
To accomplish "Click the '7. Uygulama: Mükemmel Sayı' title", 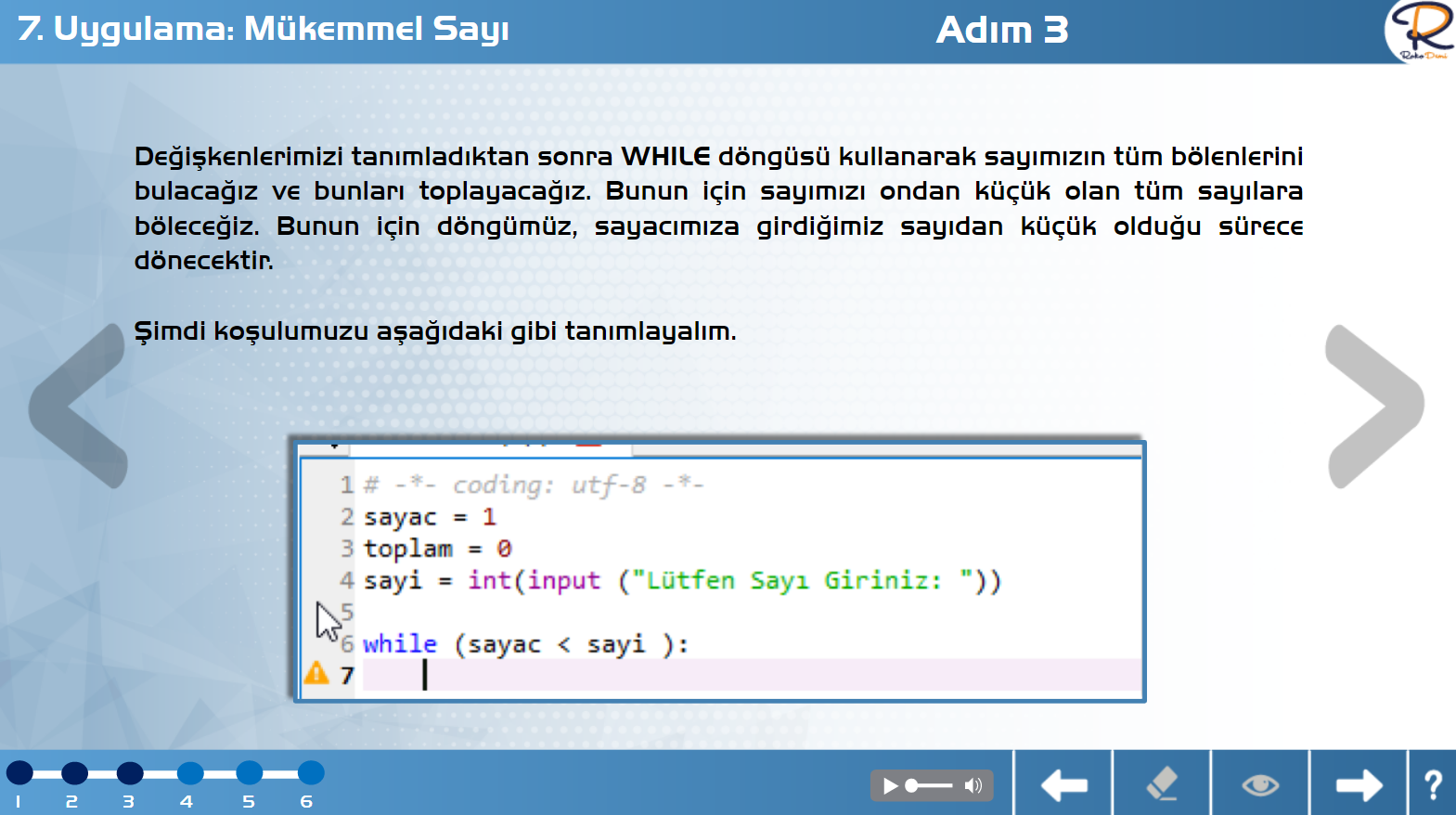I will pos(264,30).
